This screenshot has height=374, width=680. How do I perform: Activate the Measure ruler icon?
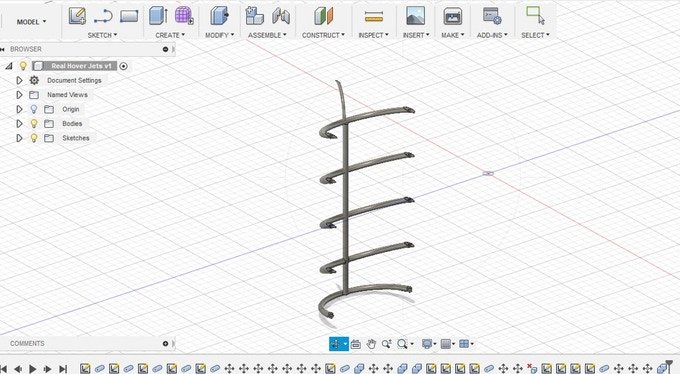373,17
